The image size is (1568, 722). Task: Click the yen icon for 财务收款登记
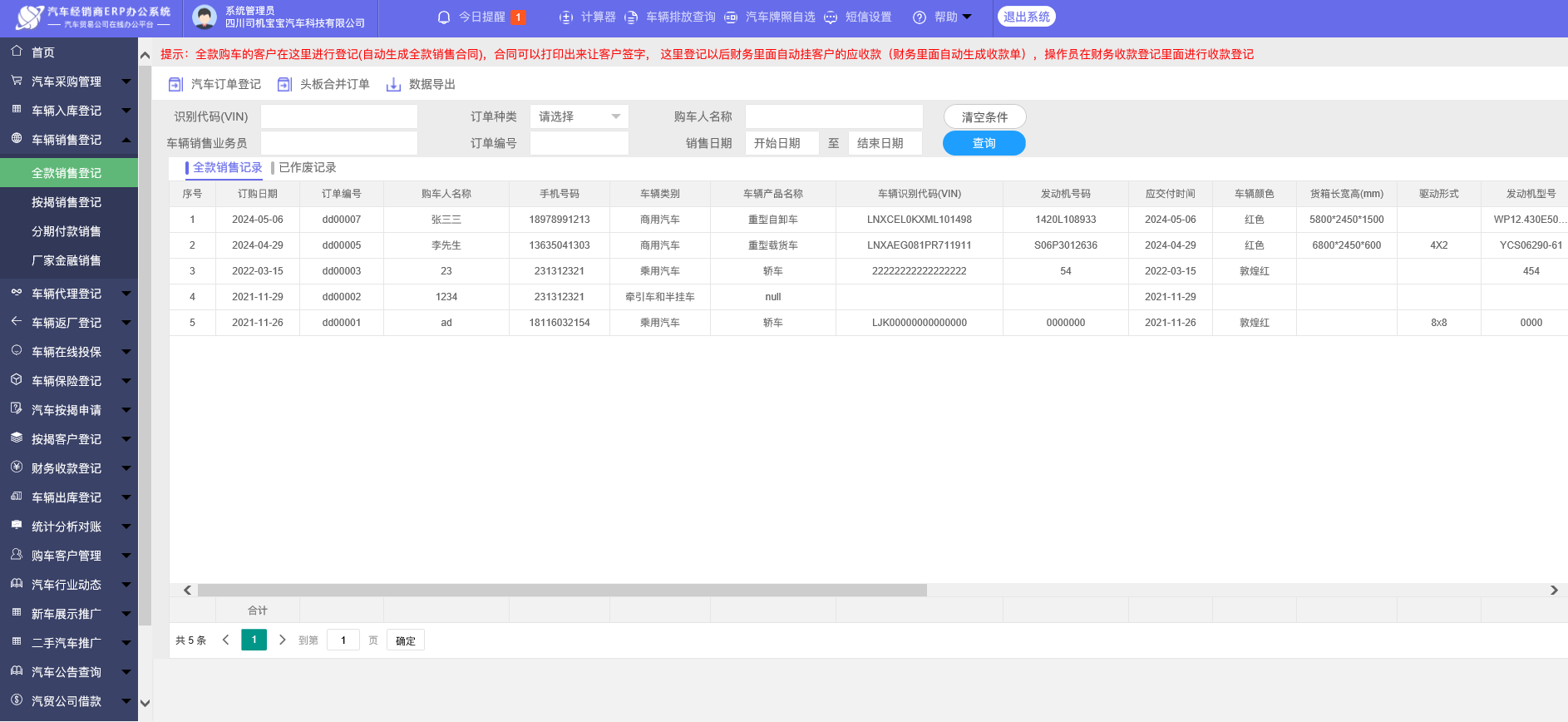[17, 467]
